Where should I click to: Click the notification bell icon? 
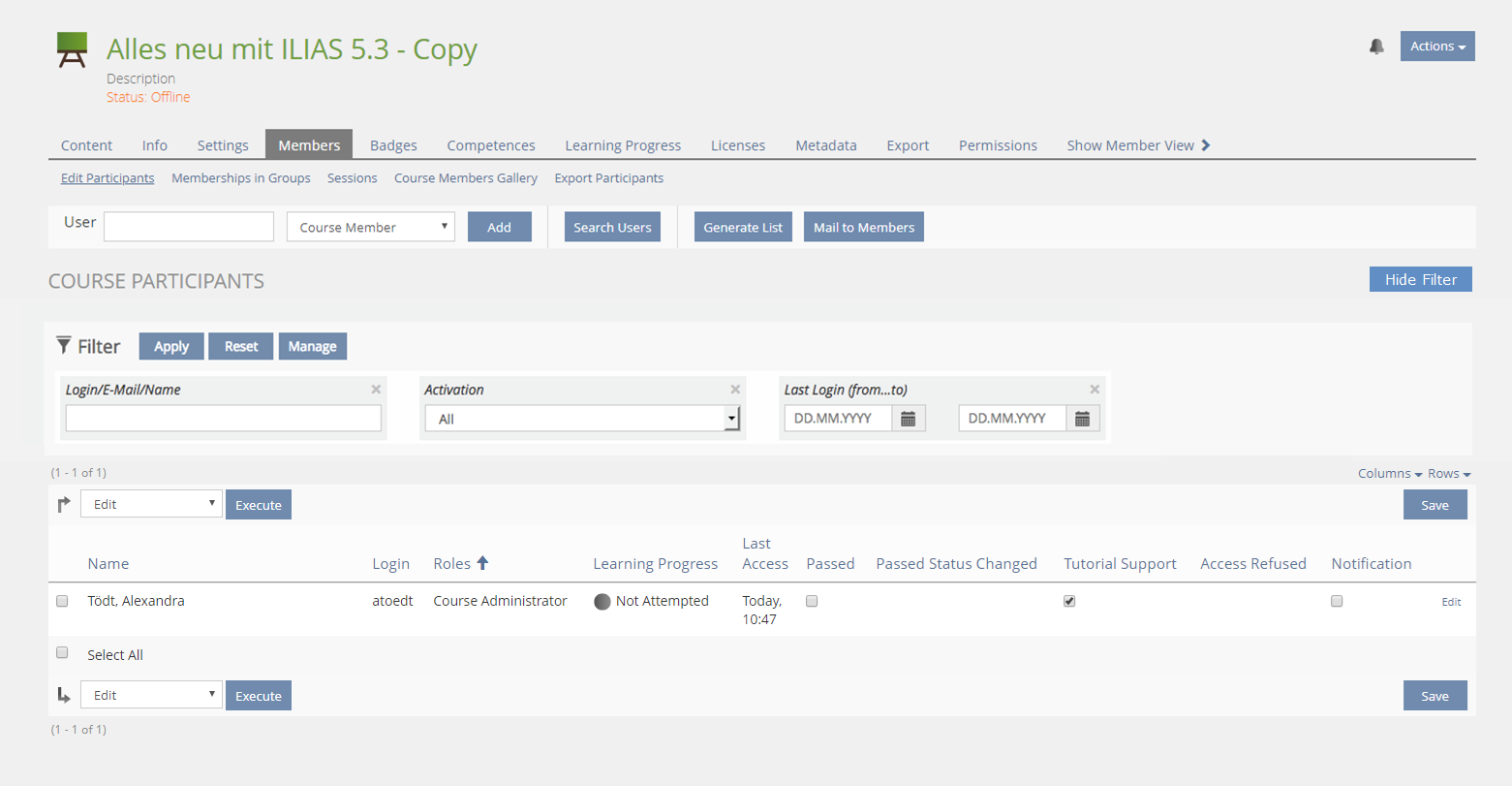point(1376,47)
